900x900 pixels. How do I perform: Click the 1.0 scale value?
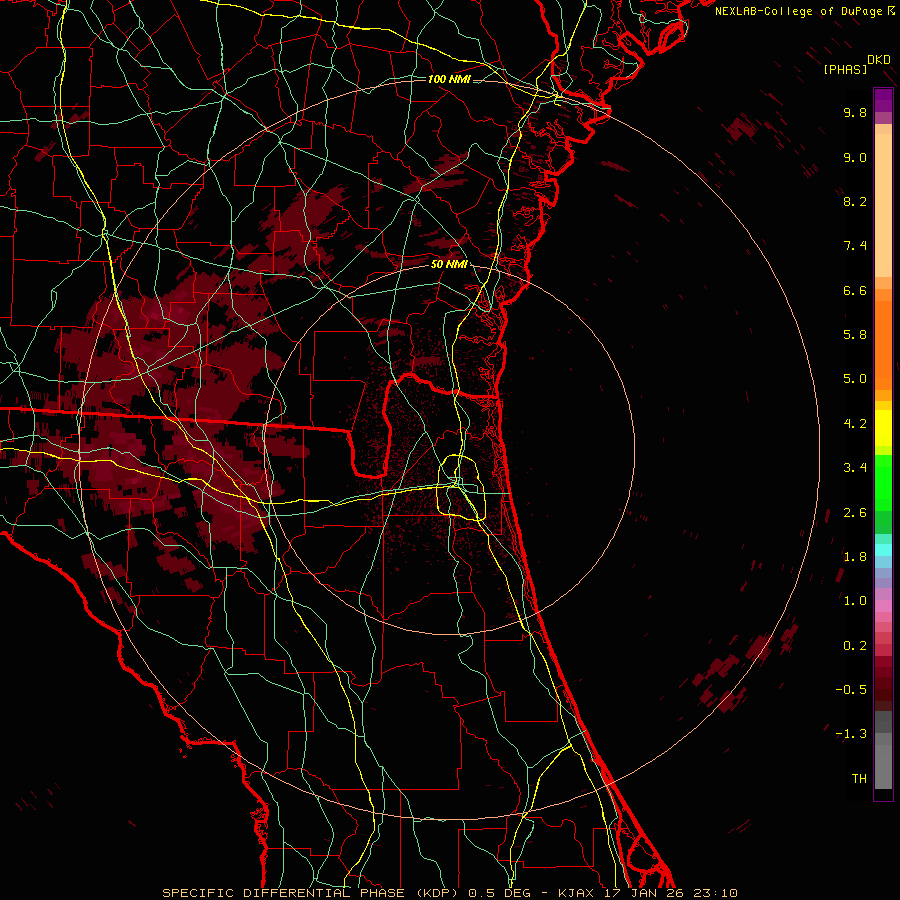pyautogui.click(x=855, y=601)
